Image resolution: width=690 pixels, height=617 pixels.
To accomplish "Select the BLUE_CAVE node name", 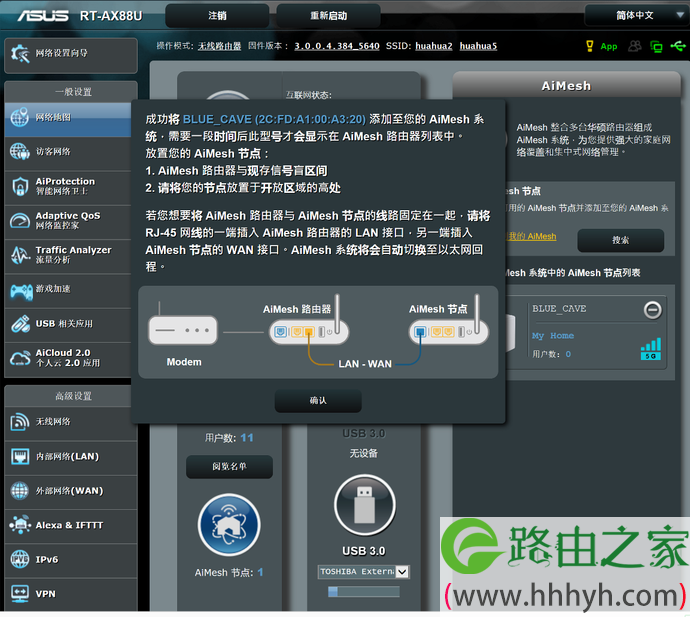I will pyautogui.click(x=559, y=308).
